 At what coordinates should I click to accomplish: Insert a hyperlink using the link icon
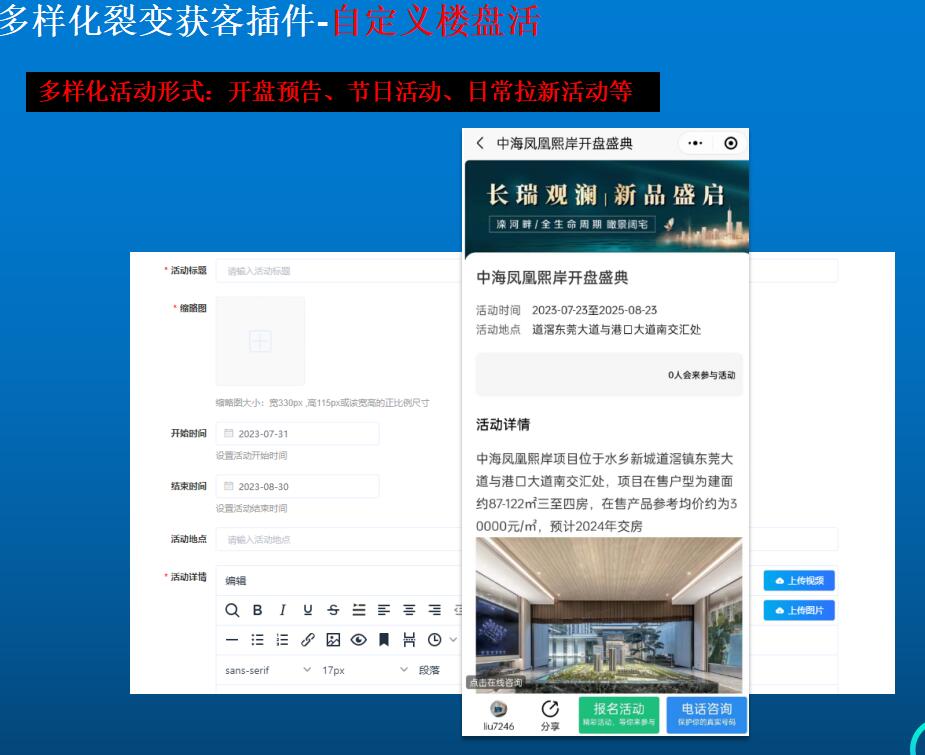coord(308,640)
